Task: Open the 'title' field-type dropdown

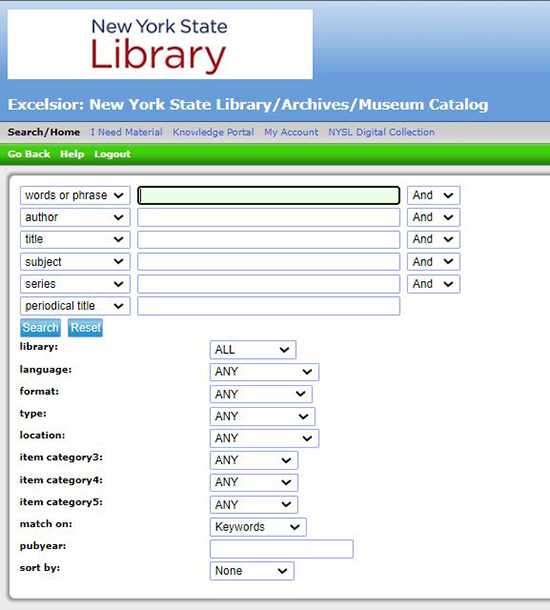Action: (x=75, y=239)
